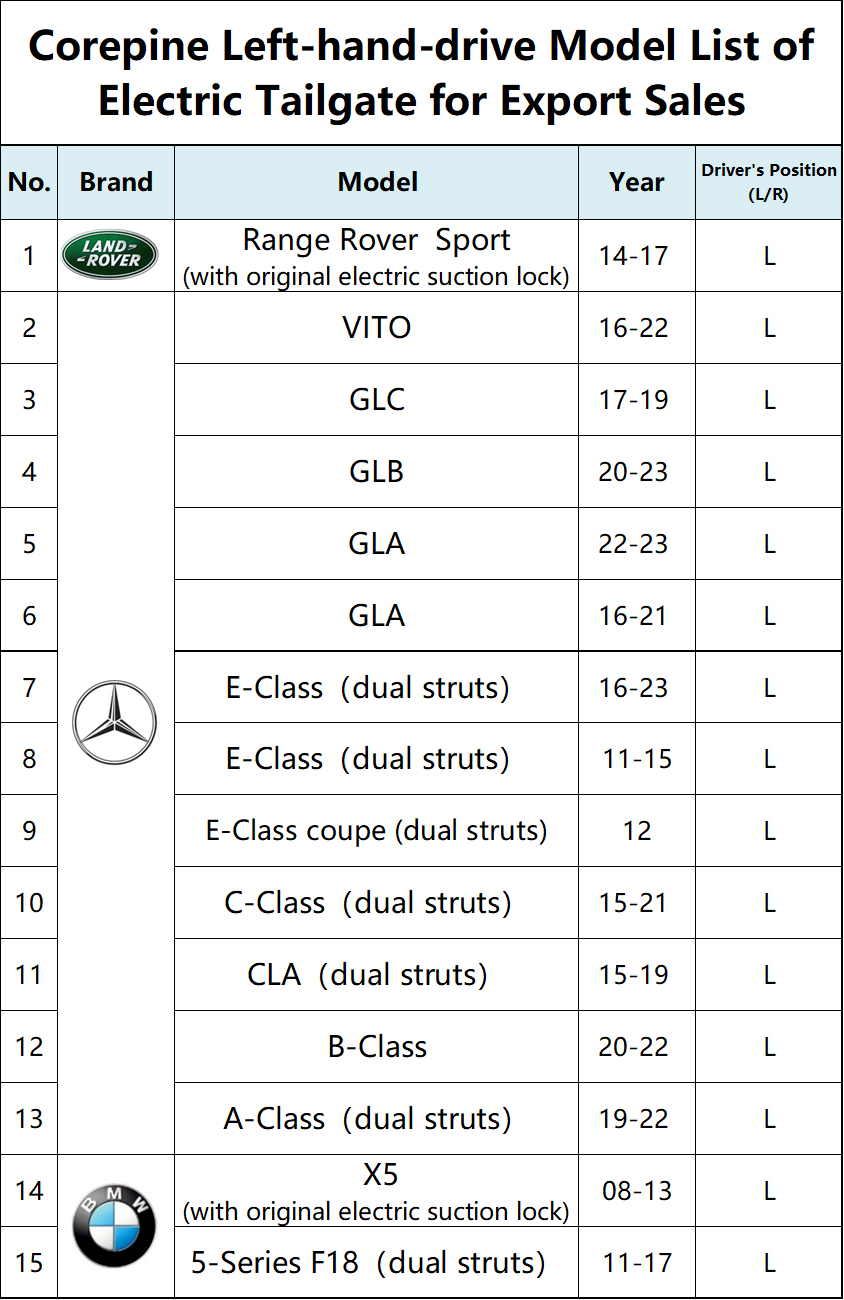Click the X5 model cell
This screenshot has height=1300, width=844.
(377, 1191)
